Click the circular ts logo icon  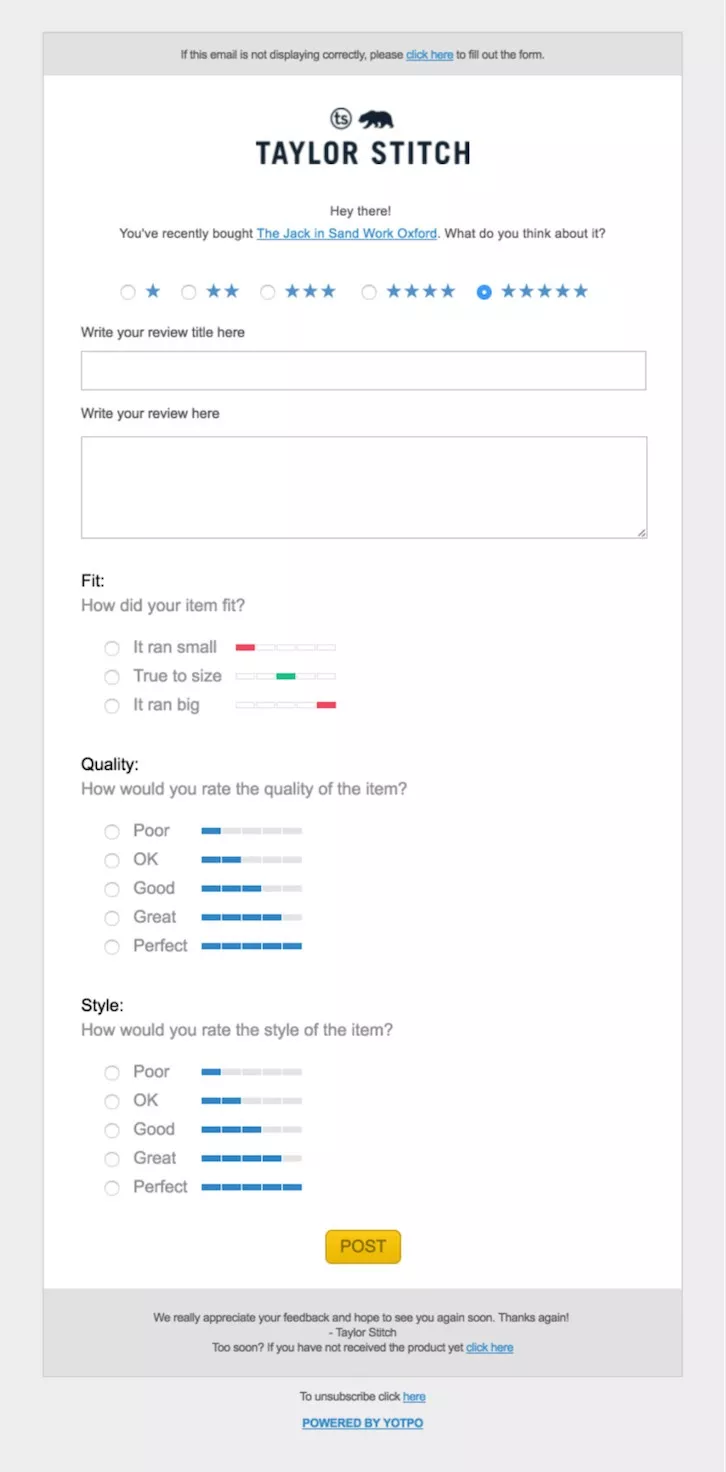[x=341, y=120]
